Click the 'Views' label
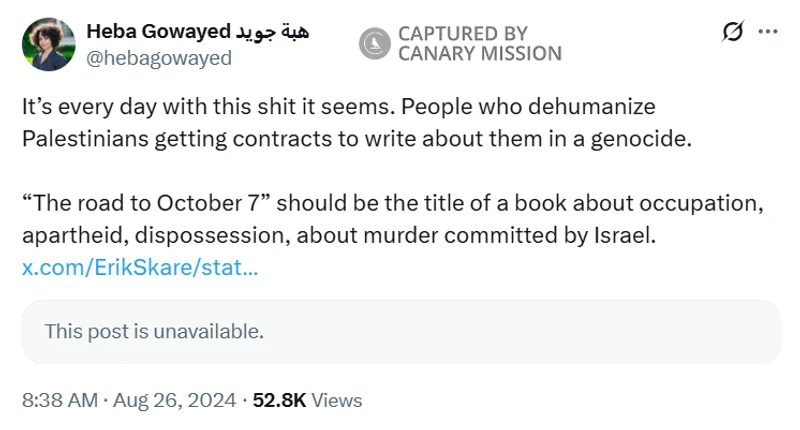 point(337,400)
